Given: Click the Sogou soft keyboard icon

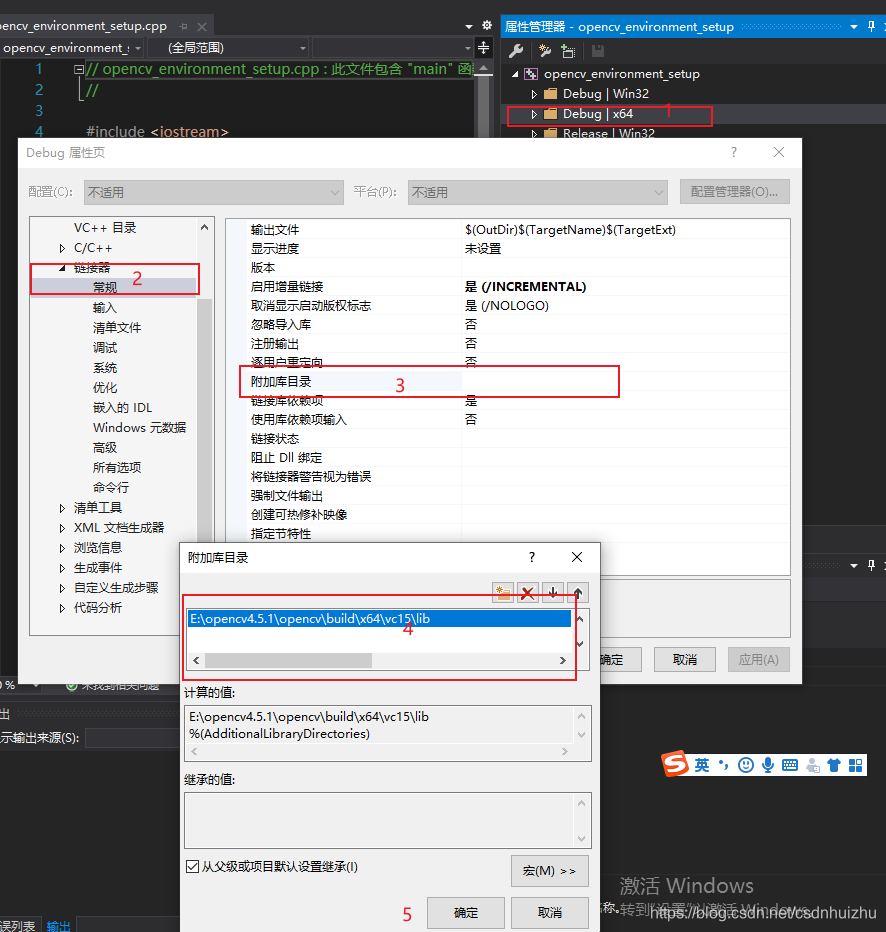Looking at the screenshot, I should click(x=790, y=765).
